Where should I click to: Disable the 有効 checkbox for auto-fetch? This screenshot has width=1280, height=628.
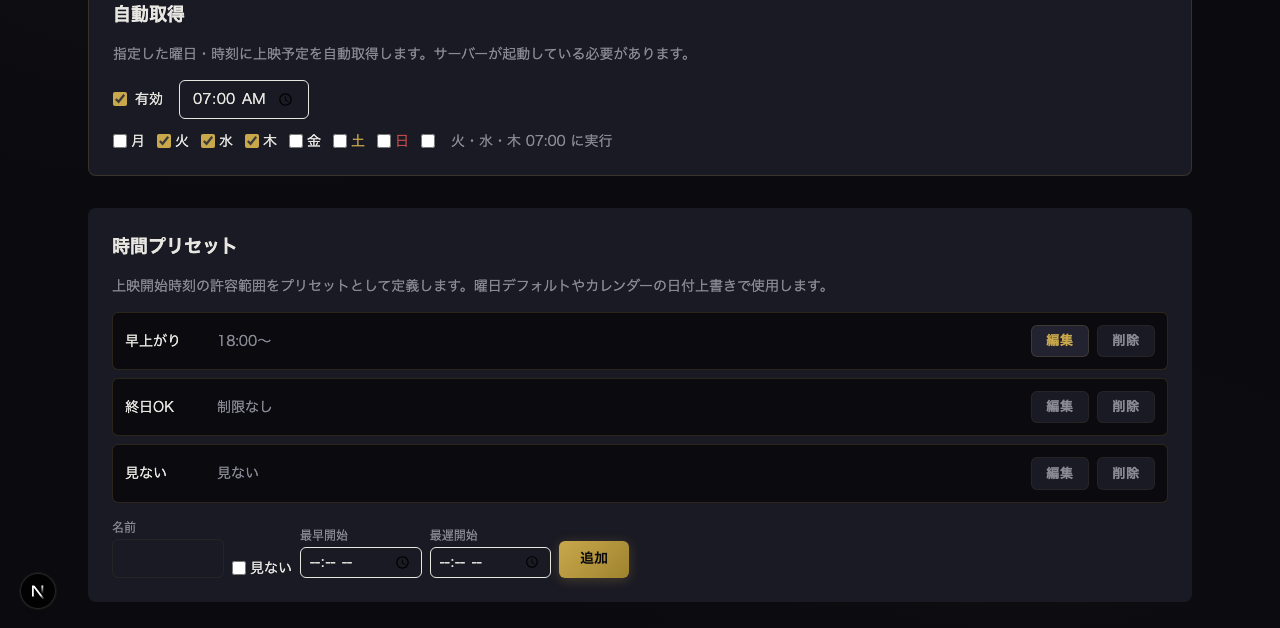[119, 99]
